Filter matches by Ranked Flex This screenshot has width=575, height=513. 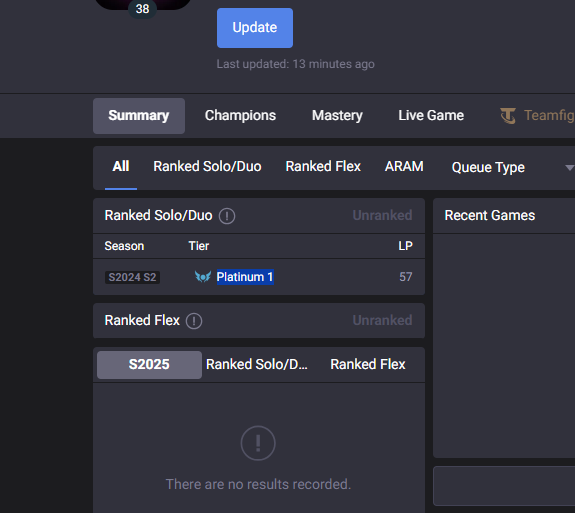(323, 167)
